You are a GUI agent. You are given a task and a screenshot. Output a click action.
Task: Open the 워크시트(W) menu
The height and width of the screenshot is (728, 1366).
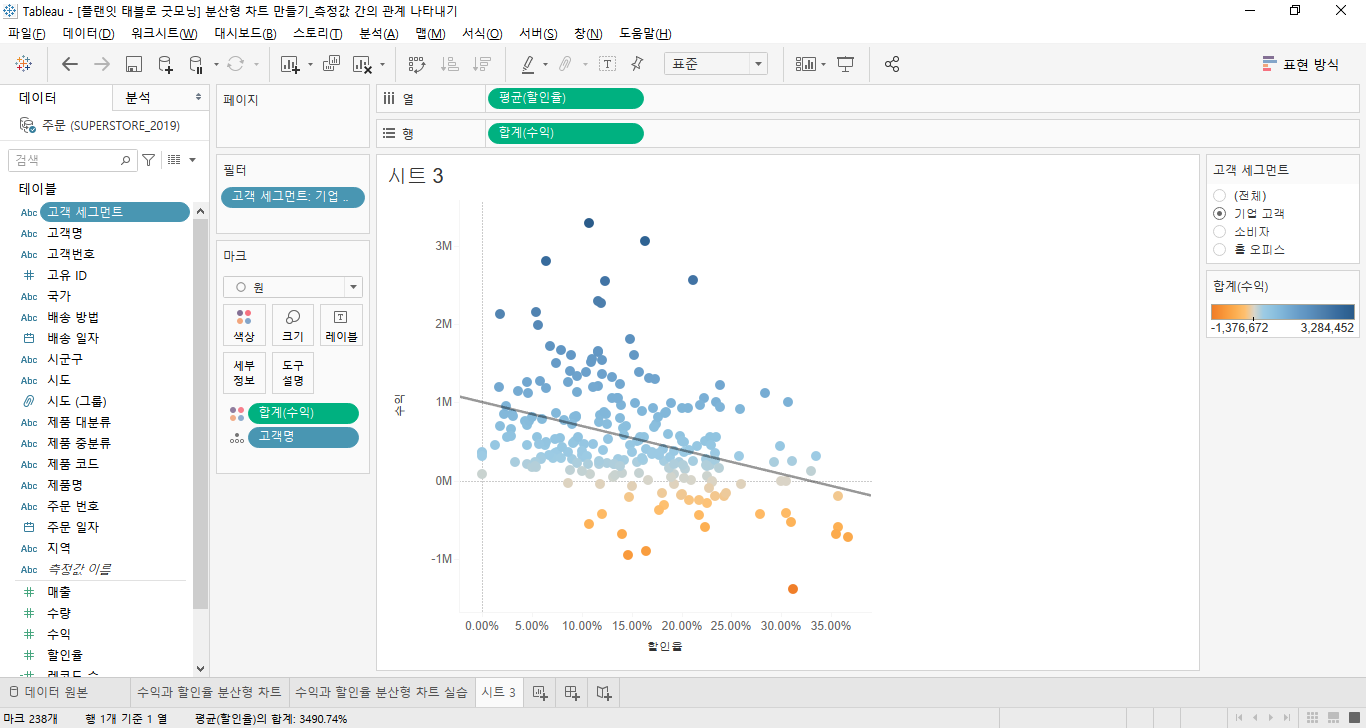164,33
